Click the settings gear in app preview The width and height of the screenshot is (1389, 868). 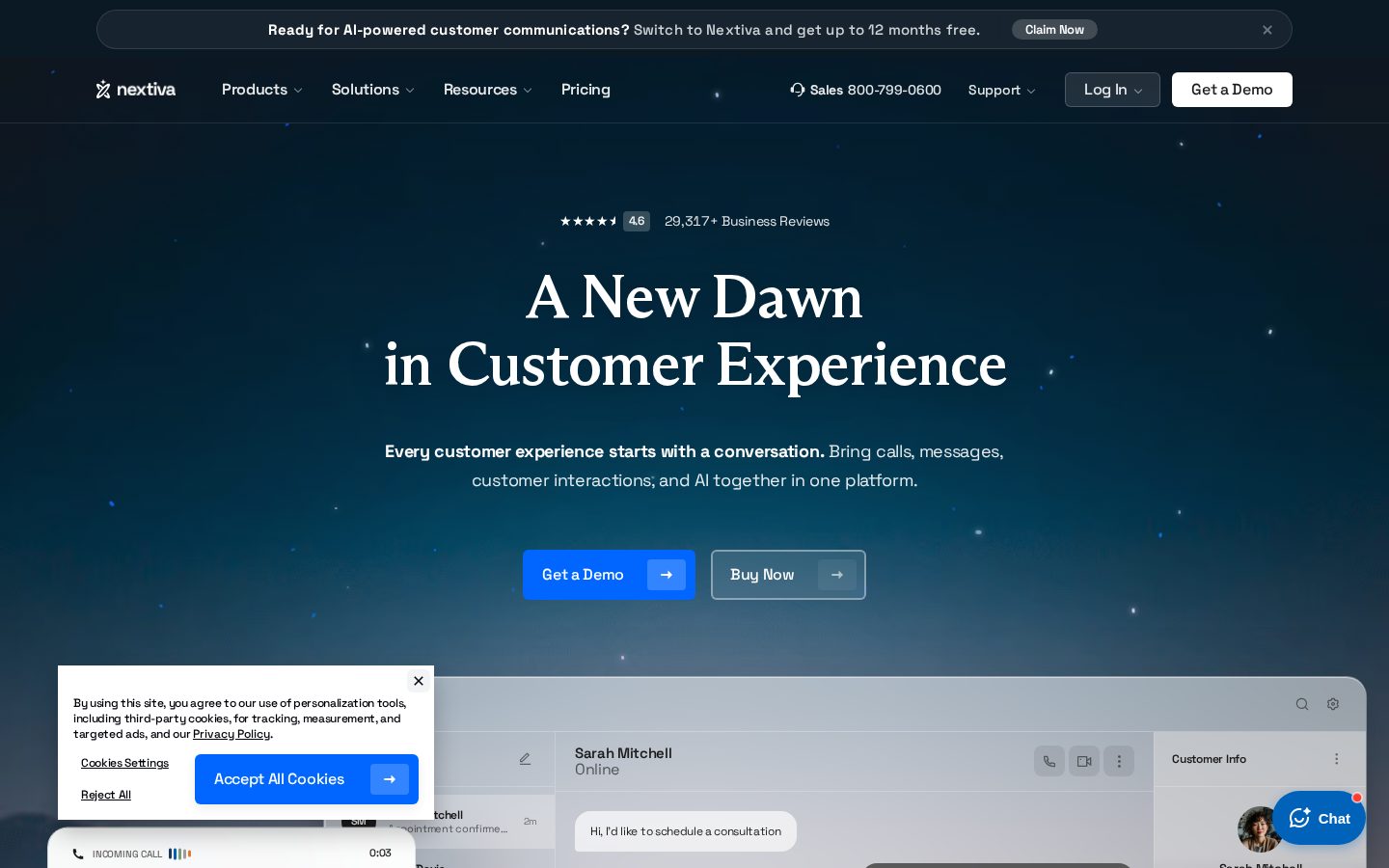coord(1333,704)
